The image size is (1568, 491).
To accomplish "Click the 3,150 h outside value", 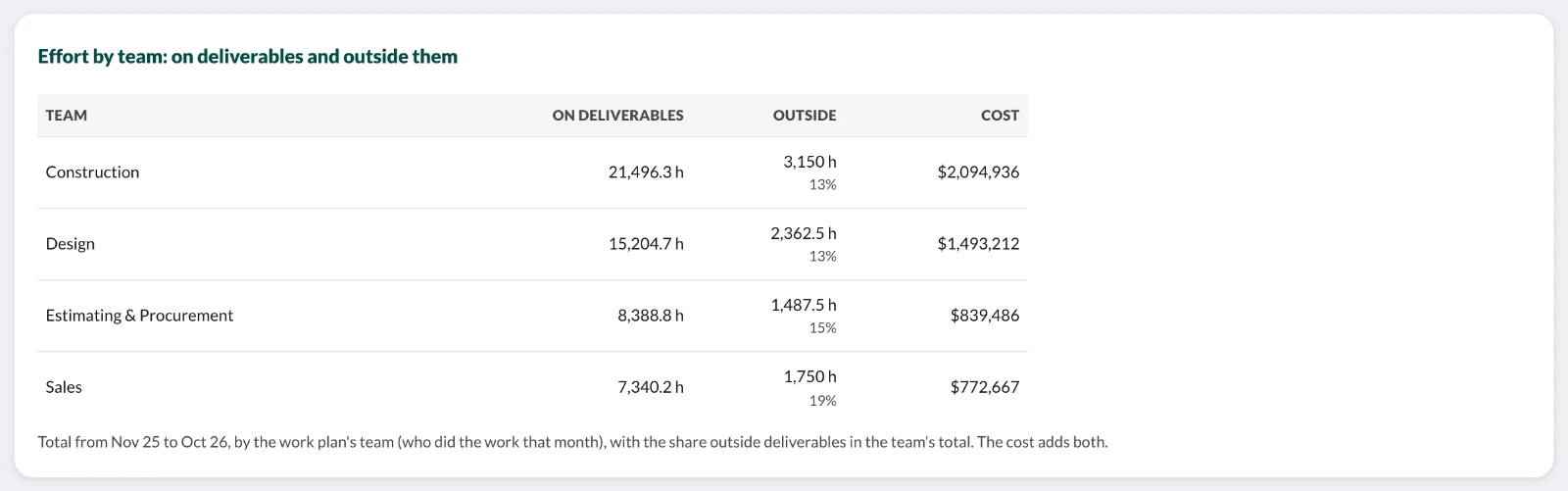I will tap(809, 162).
